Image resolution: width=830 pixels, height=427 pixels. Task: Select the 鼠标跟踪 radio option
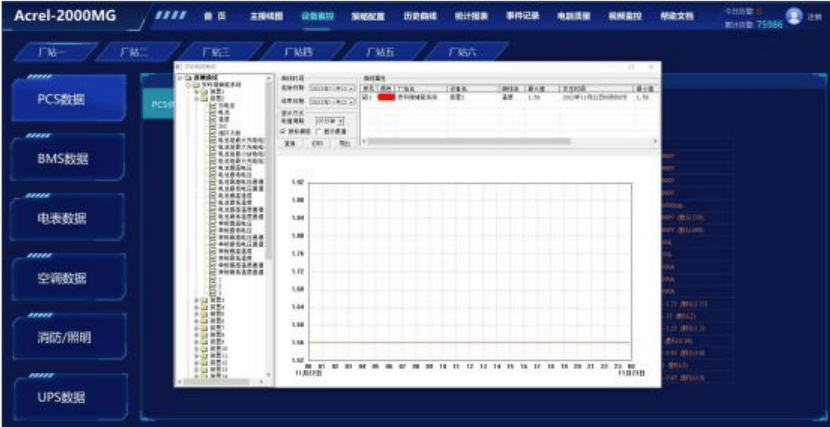283,131
